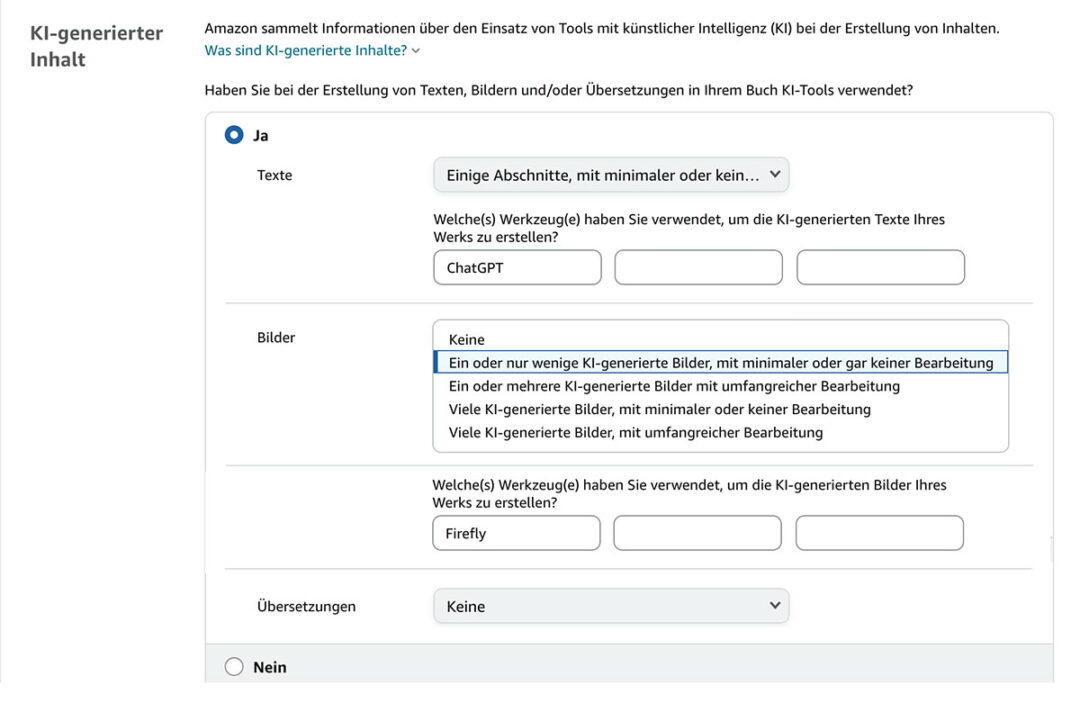Click the 'Texte' label
Viewport: 1080px width, 703px height.
click(274, 175)
